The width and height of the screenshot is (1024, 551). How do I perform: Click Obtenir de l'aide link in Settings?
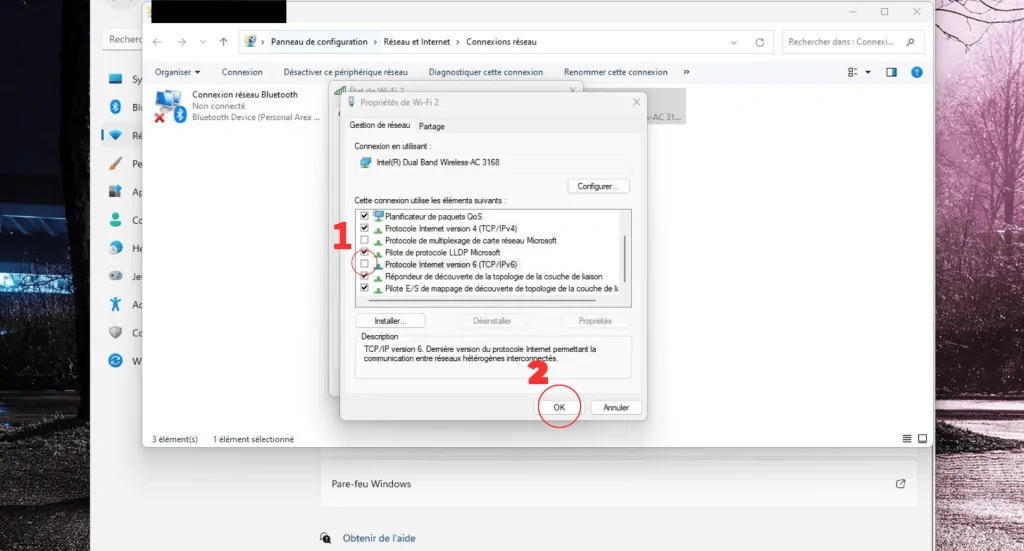[379, 538]
